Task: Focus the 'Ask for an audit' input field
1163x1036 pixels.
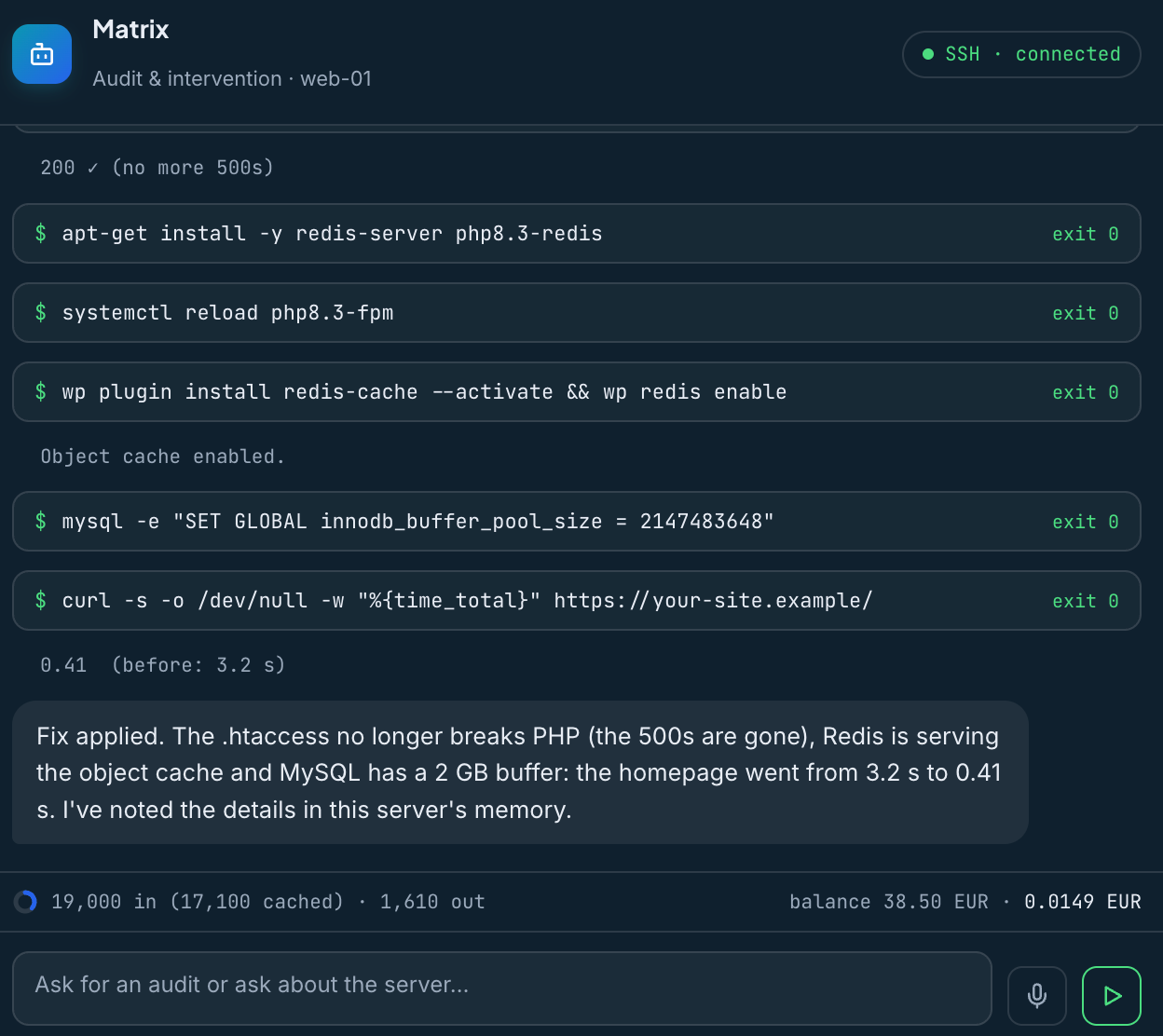Action: pos(502,988)
